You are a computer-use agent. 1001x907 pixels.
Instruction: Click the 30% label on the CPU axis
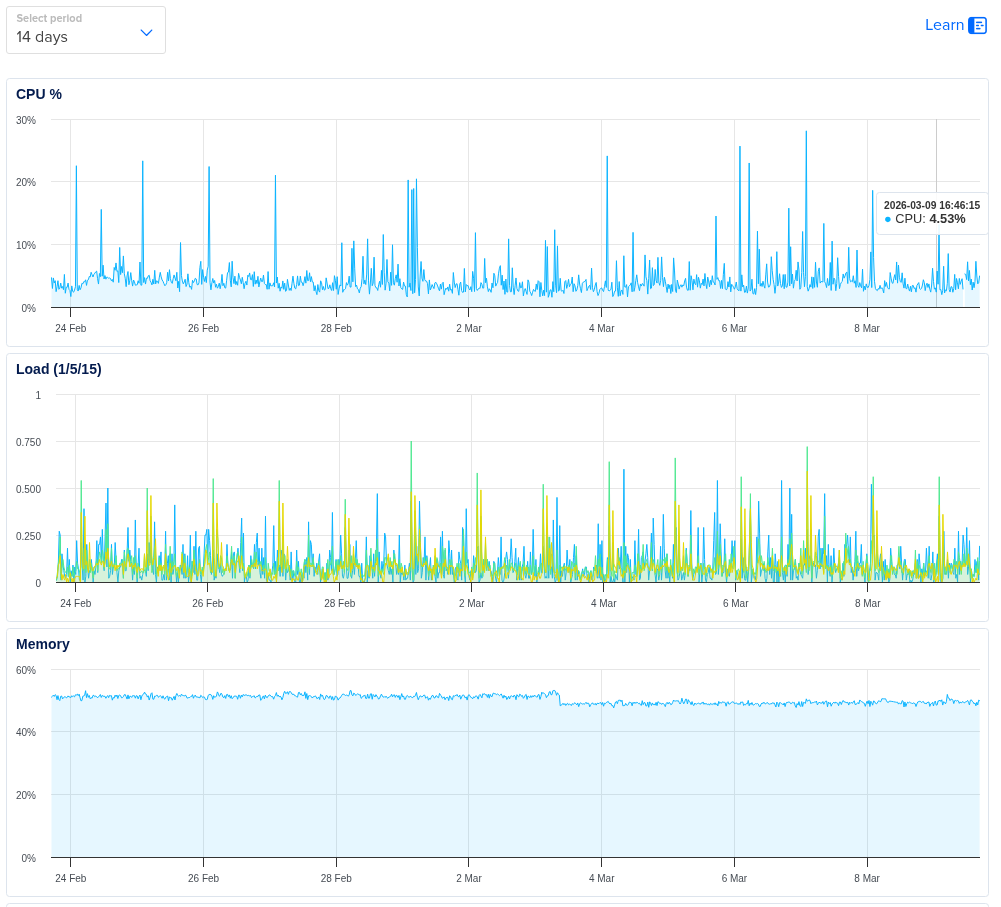pos(26,120)
